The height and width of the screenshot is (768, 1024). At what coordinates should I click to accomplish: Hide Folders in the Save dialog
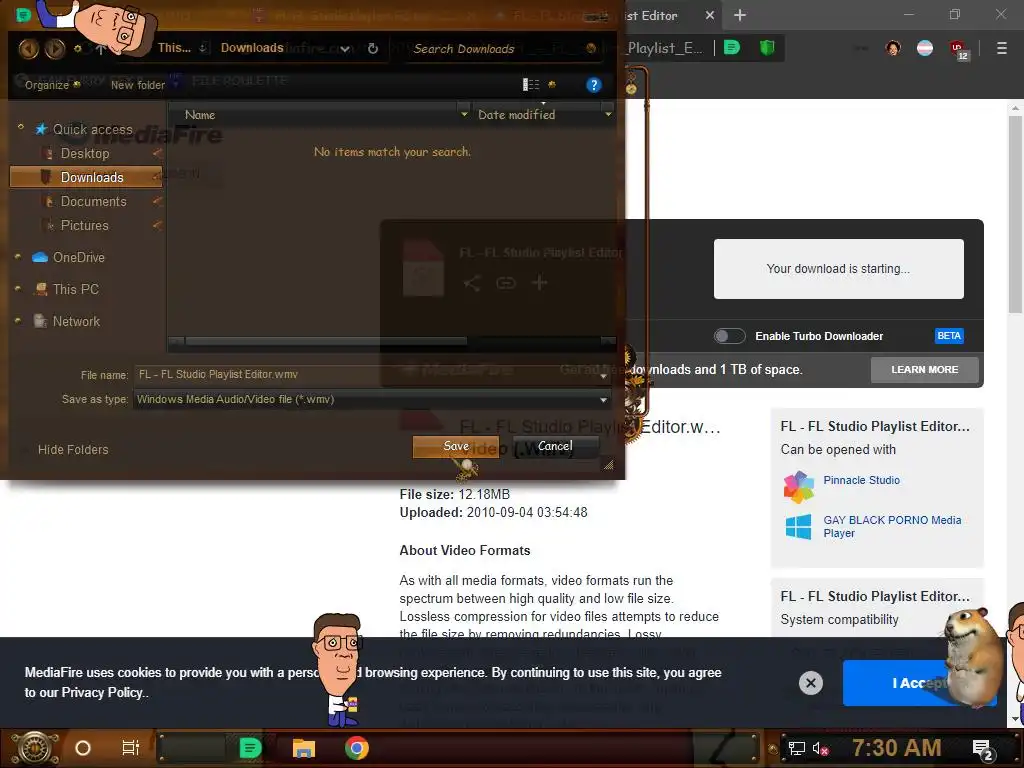pyautogui.click(x=72, y=449)
